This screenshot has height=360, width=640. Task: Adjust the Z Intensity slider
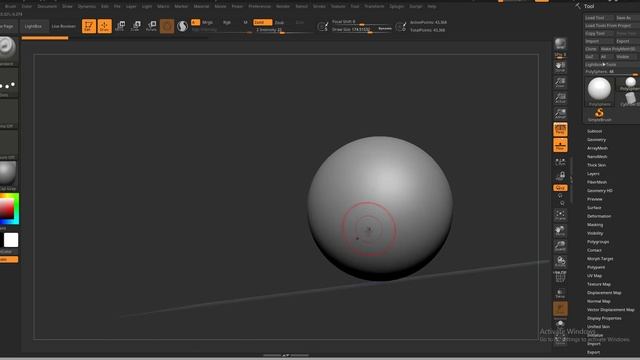coord(282,30)
